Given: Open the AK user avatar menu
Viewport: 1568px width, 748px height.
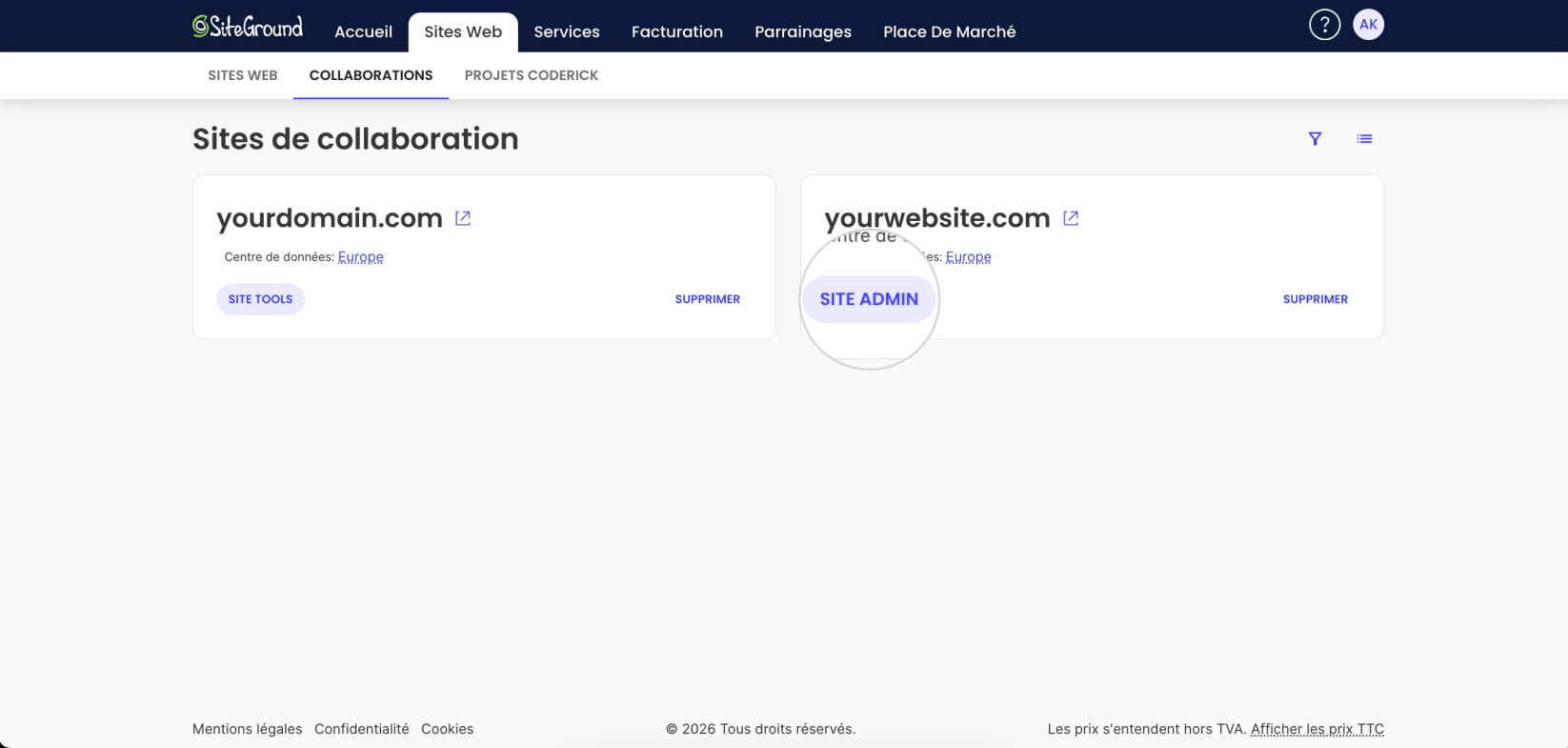Looking at the screenshot, I should [x=1368, y=25].
